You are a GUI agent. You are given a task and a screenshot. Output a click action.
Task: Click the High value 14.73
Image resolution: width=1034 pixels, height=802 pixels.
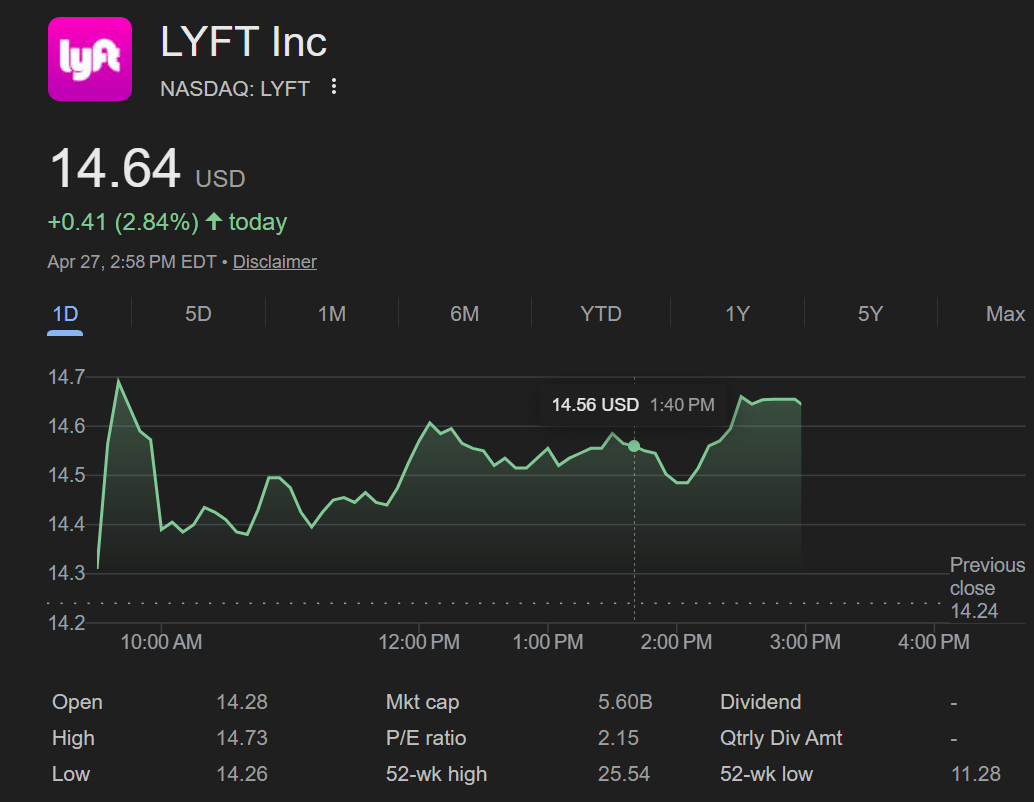coord(242,738)
